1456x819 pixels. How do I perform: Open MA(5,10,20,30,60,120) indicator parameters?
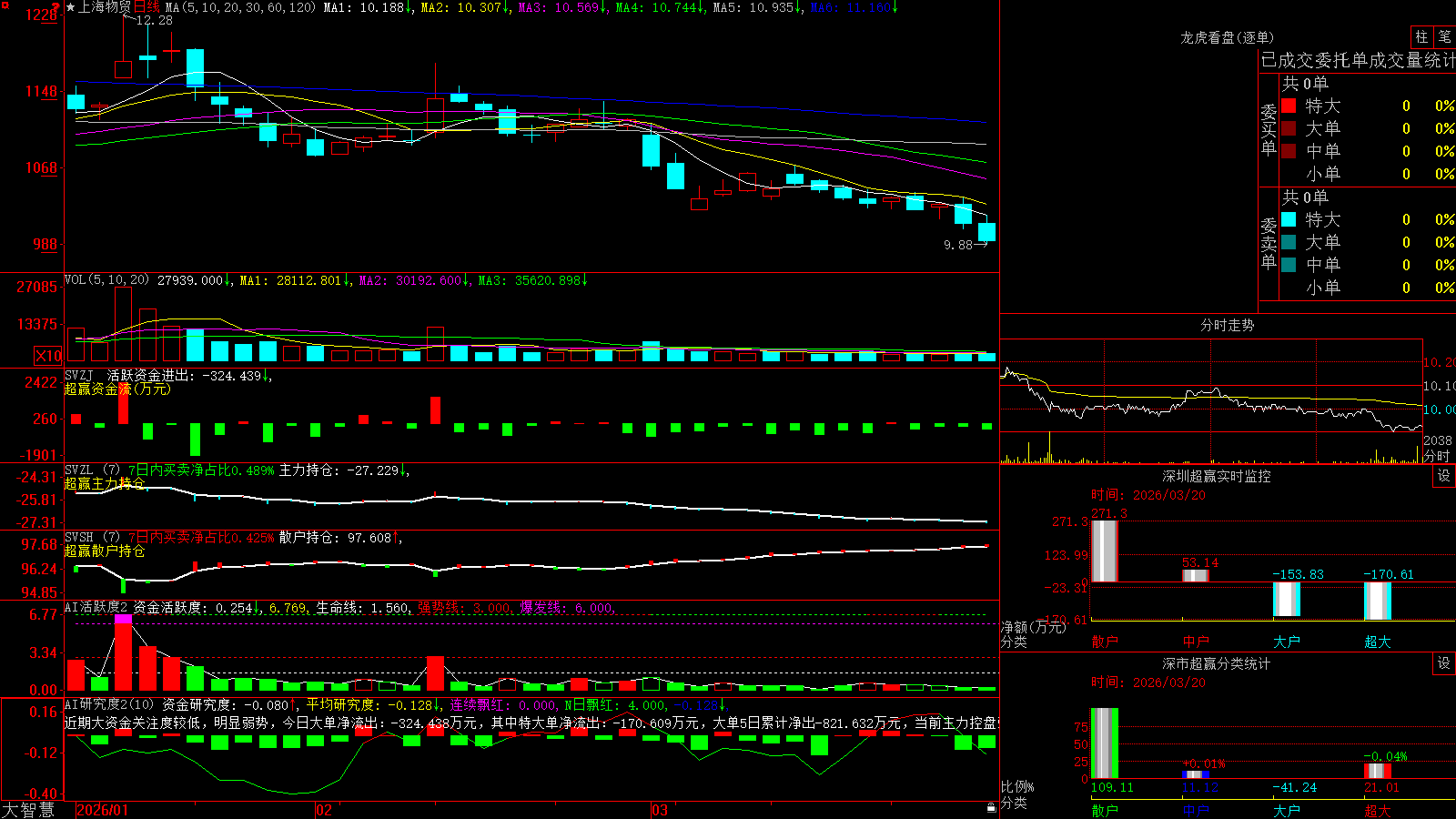click(x=240, y=7)
